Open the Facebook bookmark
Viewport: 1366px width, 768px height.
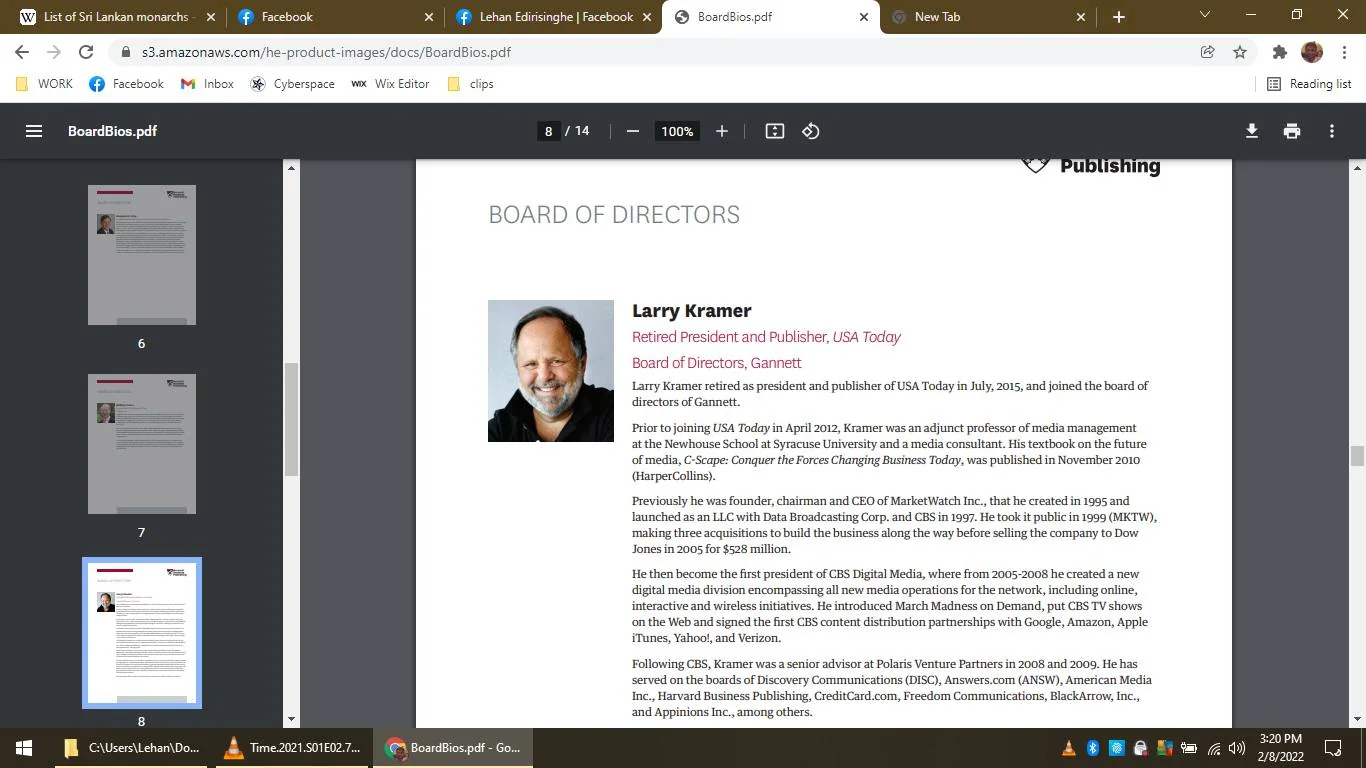127,84
